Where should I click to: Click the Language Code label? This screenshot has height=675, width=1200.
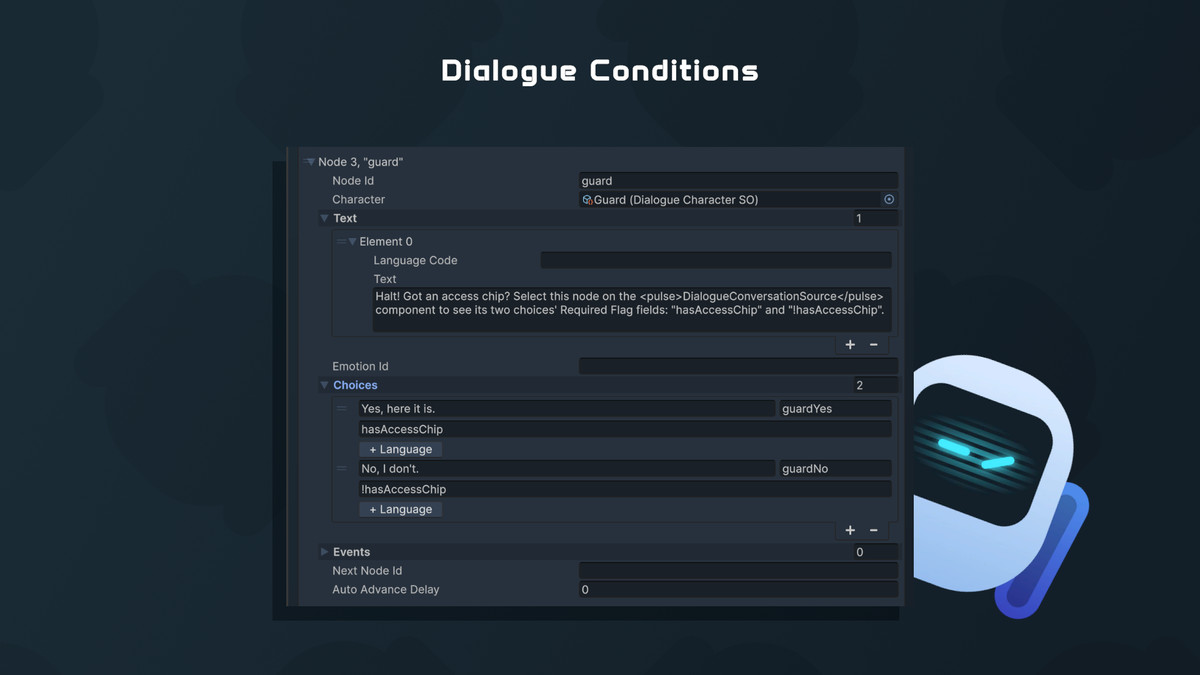pos(415,260)
